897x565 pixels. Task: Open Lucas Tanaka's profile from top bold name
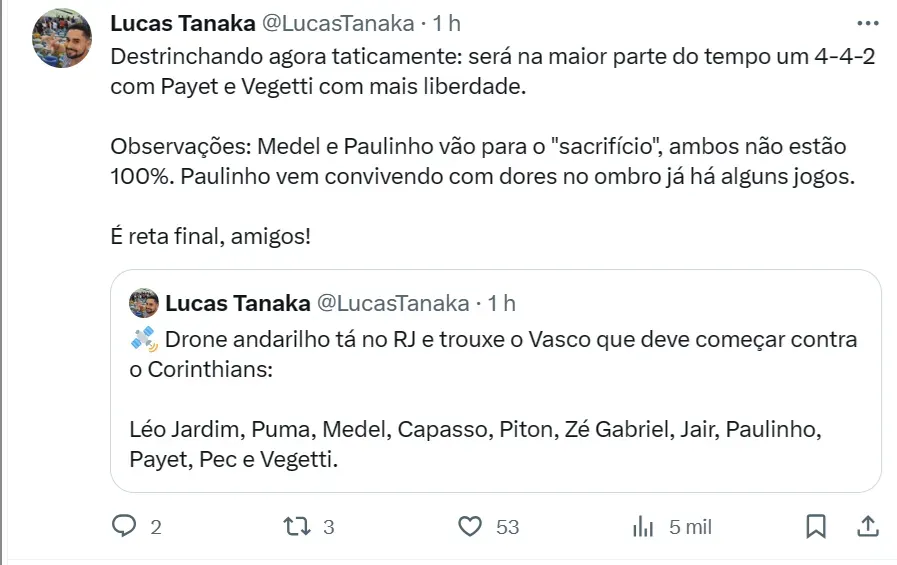(x=182, y=23)
